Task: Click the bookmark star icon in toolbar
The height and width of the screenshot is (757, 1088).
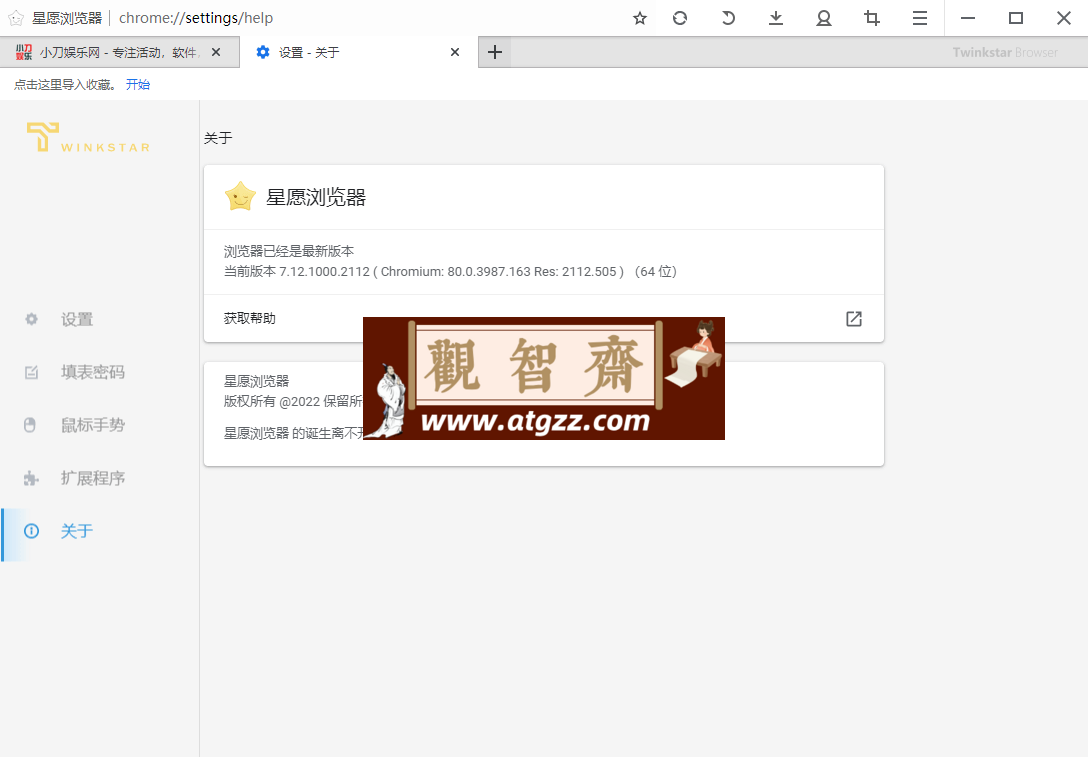Action: (640, 18)
